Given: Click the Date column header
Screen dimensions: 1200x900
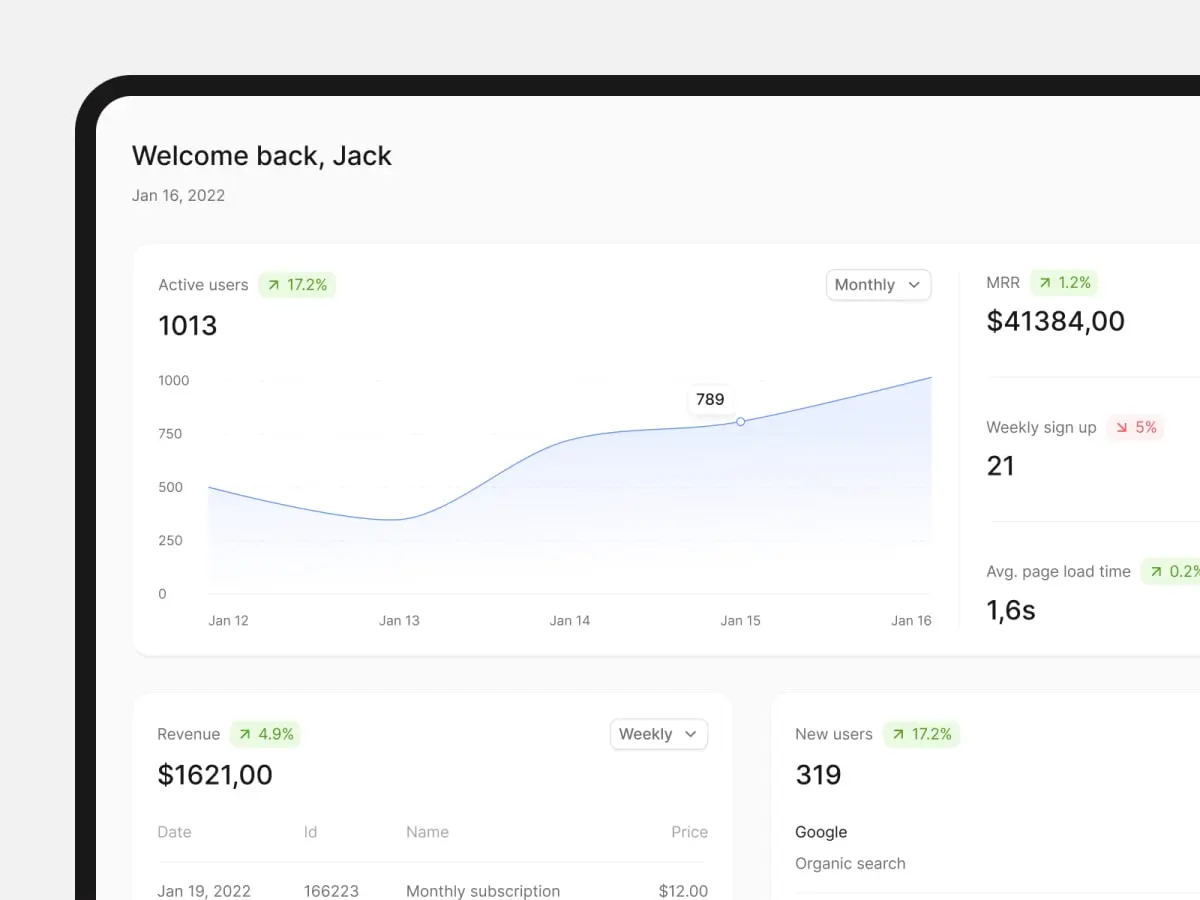Looking at the screenshot, I should [174, 832].
